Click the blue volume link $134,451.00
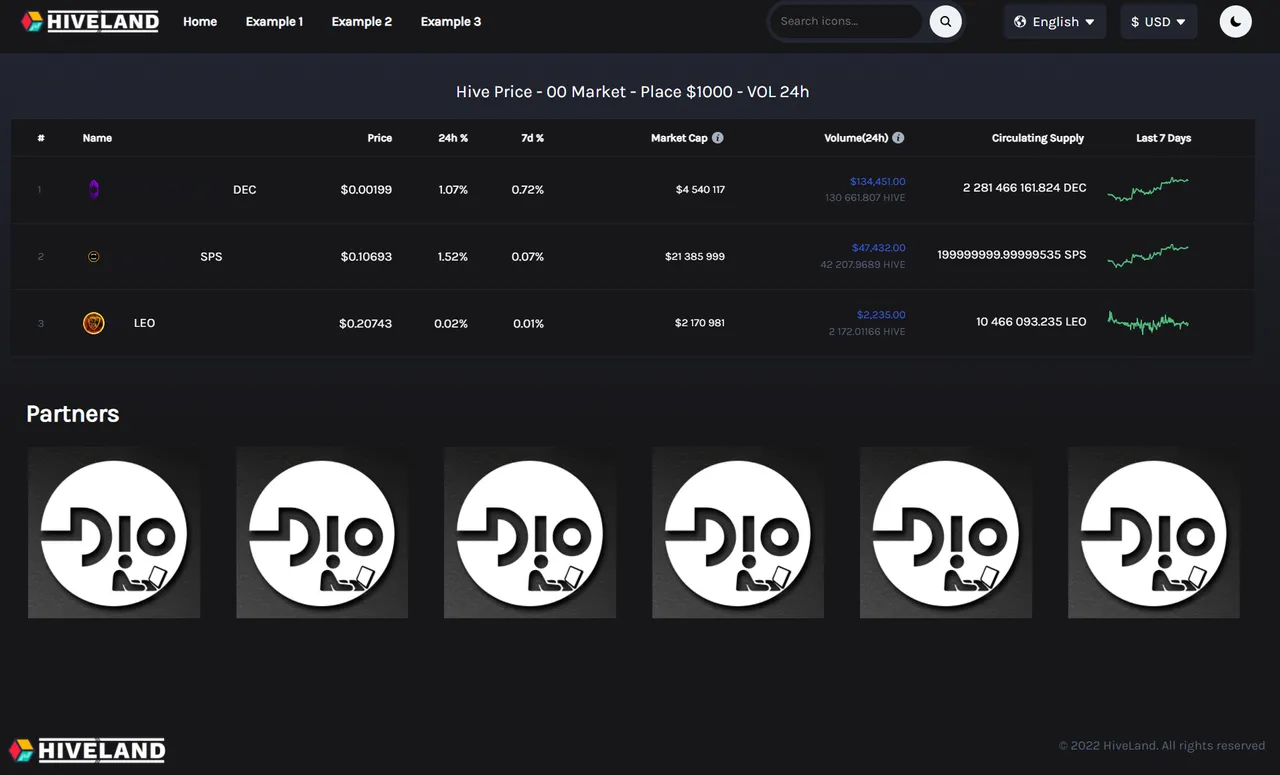The height and width of the screenshot is (775, 1280). click(x=878, y=182)
